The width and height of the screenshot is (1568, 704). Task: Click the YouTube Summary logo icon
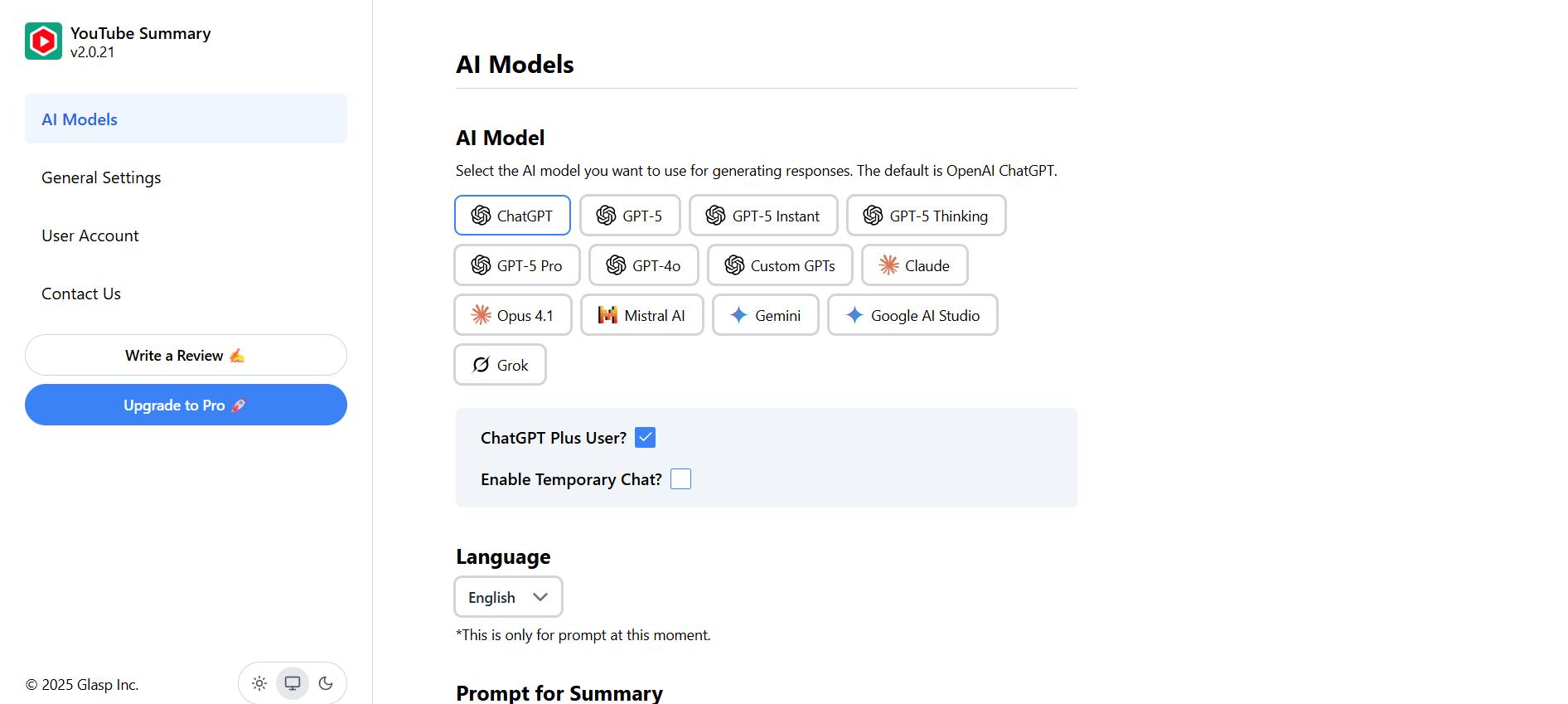(43, 41)
